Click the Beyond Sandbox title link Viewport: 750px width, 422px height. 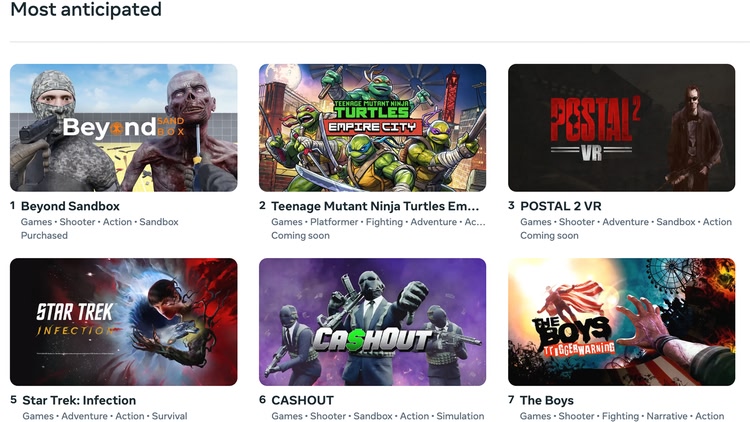click(70, 206)
